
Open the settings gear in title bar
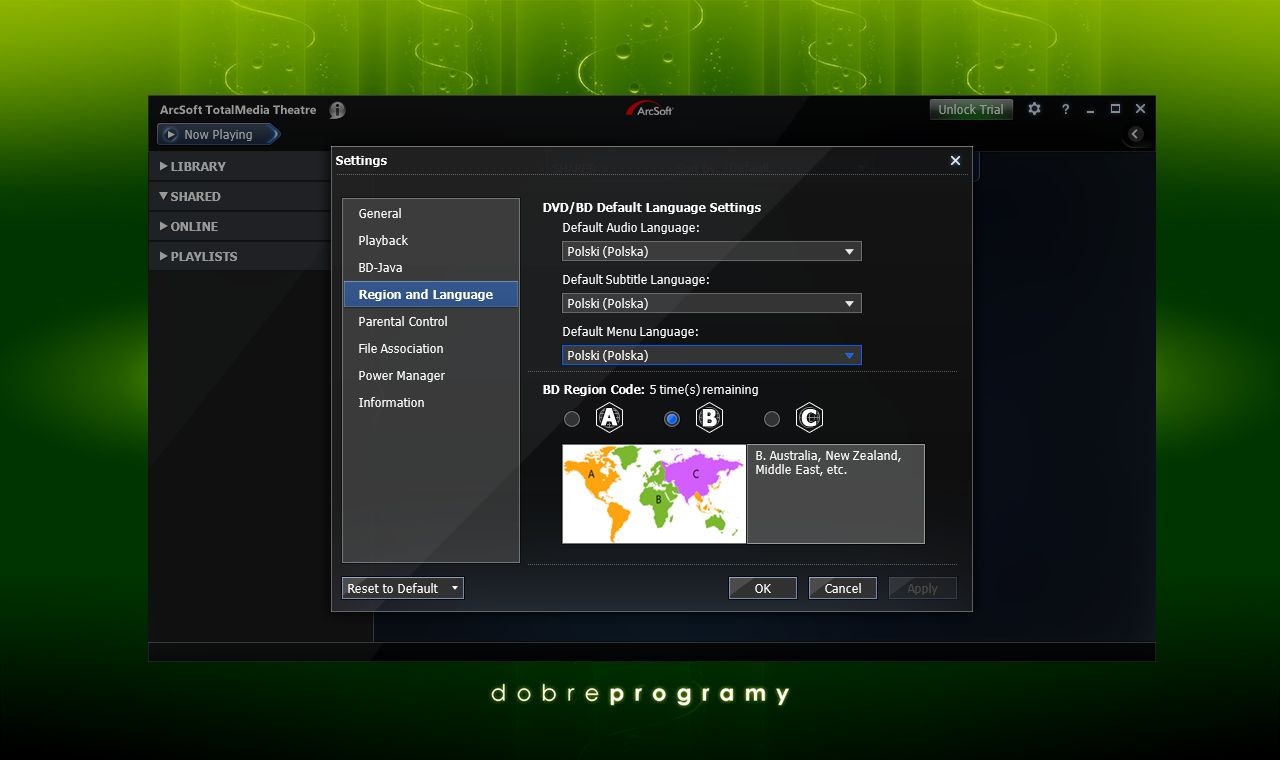pyautogui.click(x=1035, y=109)
